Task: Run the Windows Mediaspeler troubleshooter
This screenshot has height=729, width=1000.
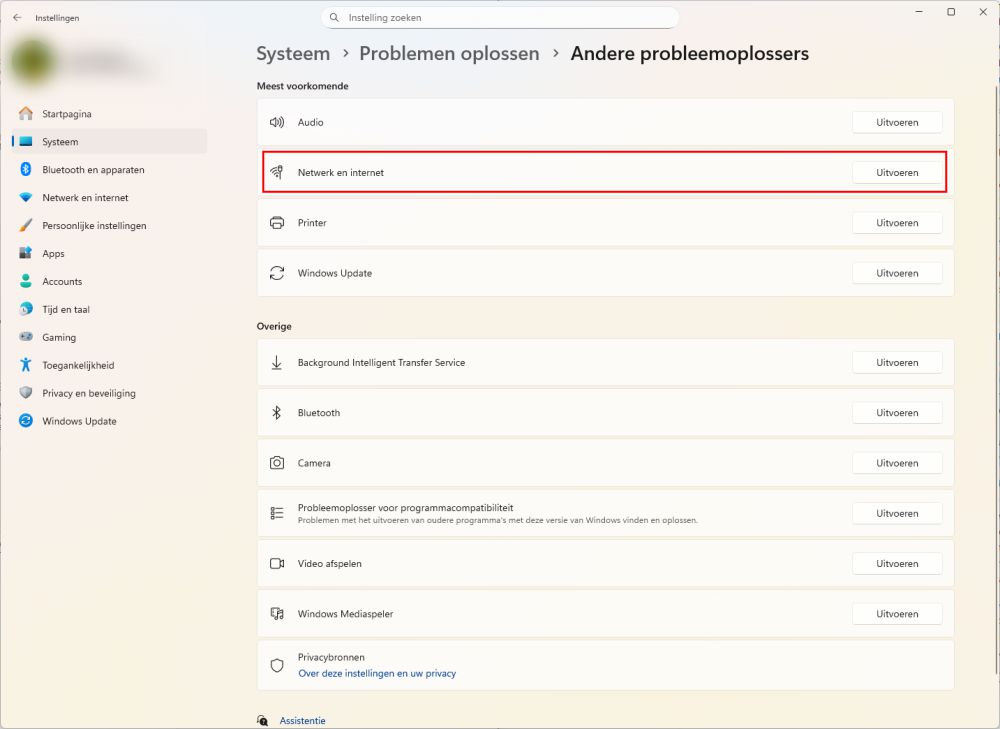Action: tap(896, 614)
